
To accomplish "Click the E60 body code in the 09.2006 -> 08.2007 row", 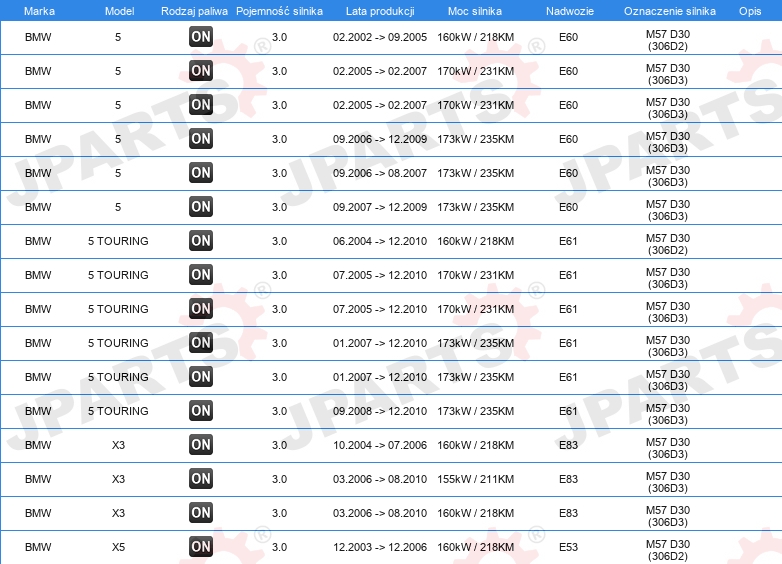I will 568,173.
